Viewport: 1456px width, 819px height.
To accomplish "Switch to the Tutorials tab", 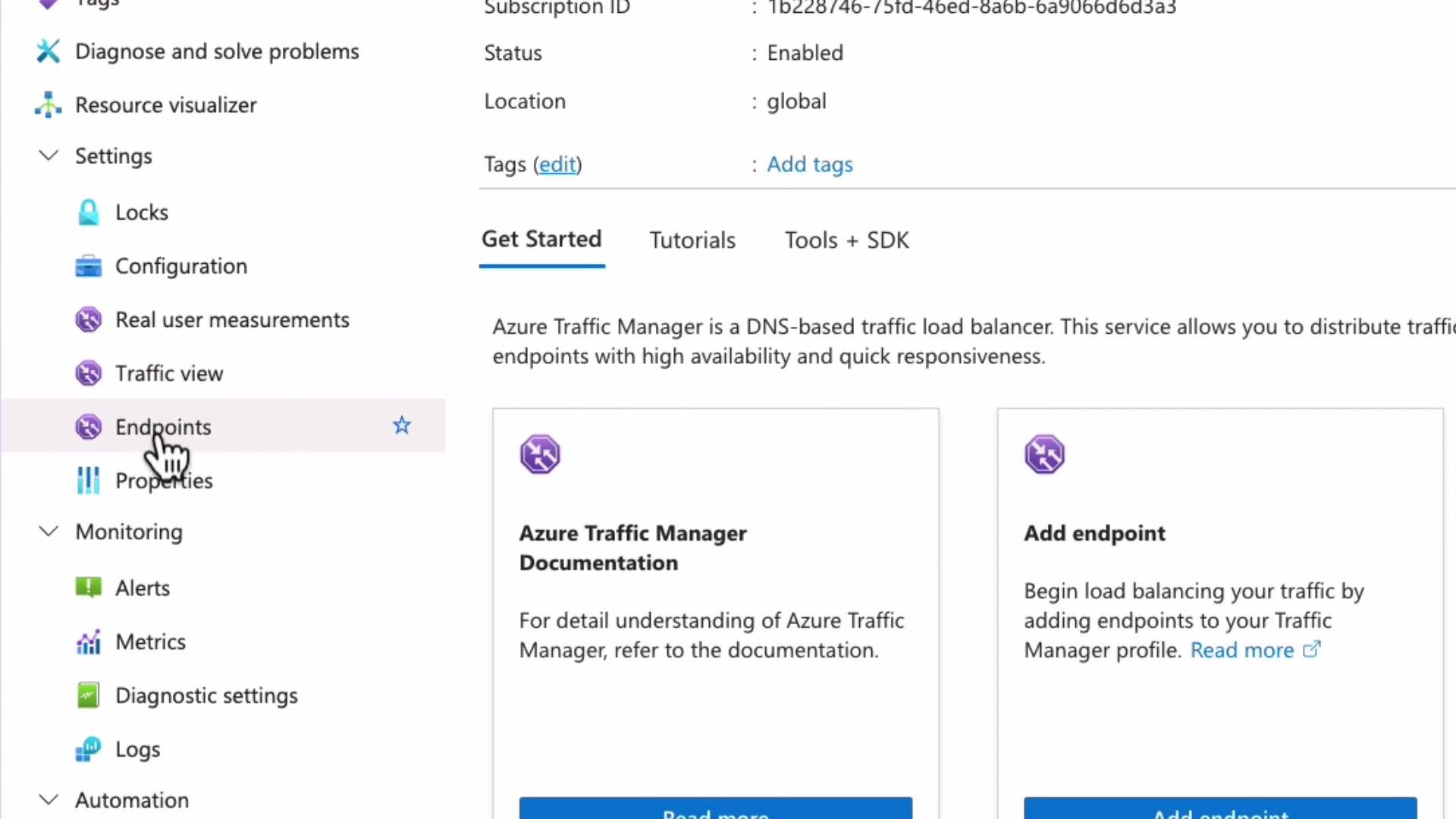I will pyautogui.click(x=692, y=240).
